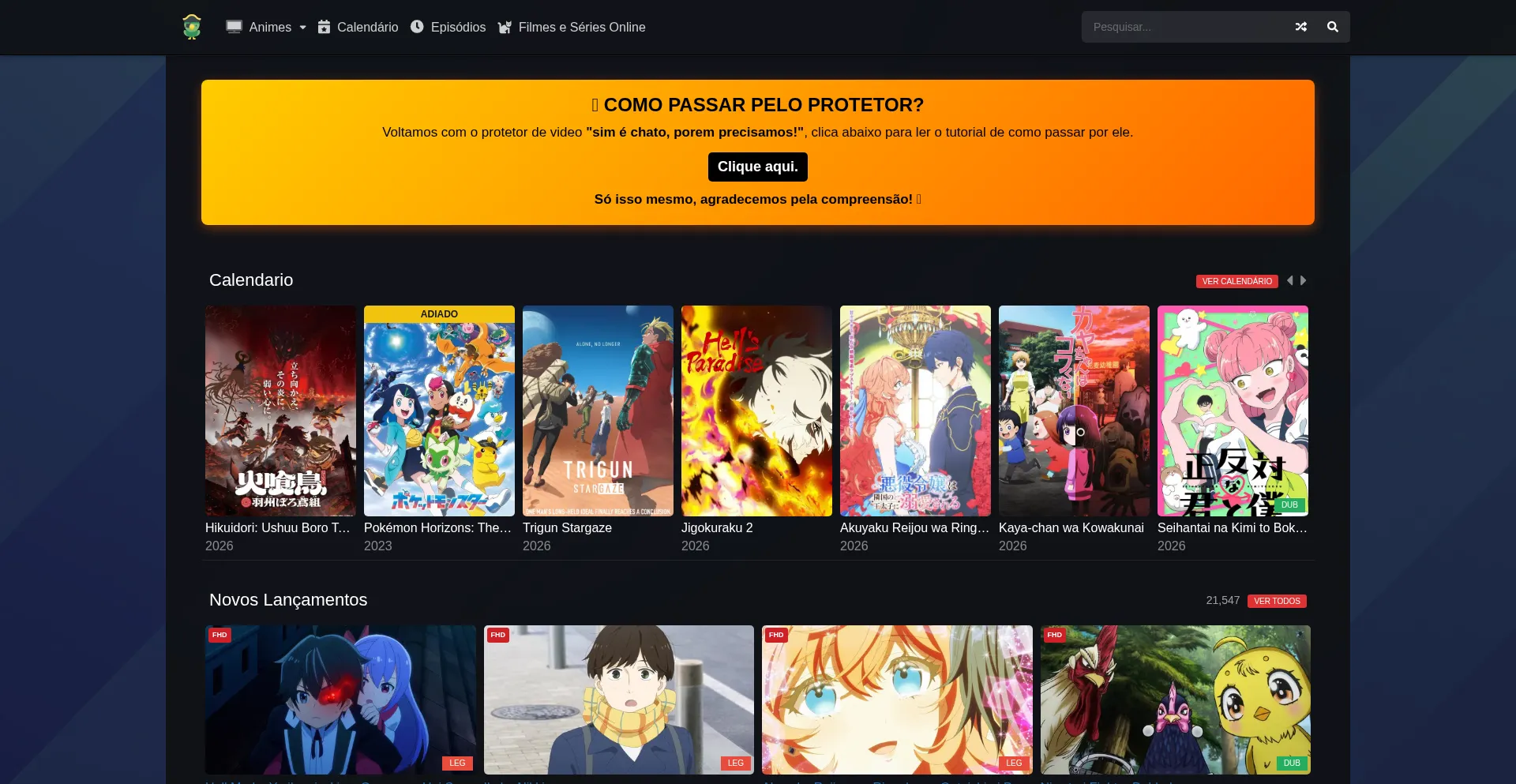Click the random shuffle icon
The width and height of the screenshot is (1516, 784).
1301,27
